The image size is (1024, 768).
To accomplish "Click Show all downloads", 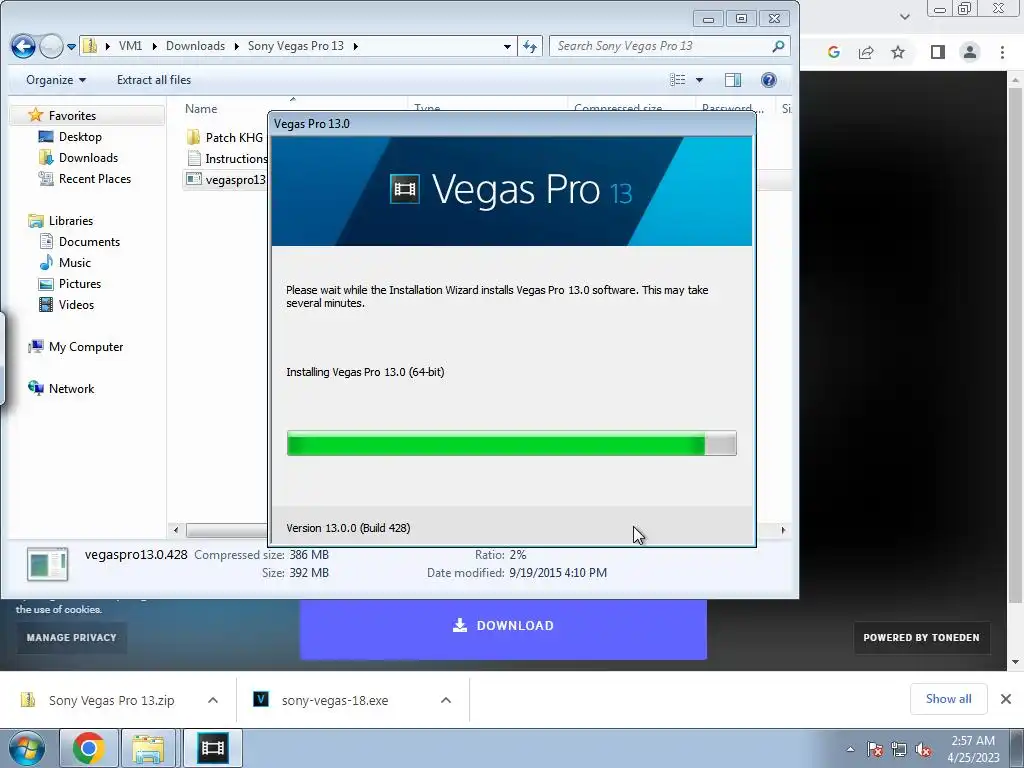I will [x=948, y=699].
